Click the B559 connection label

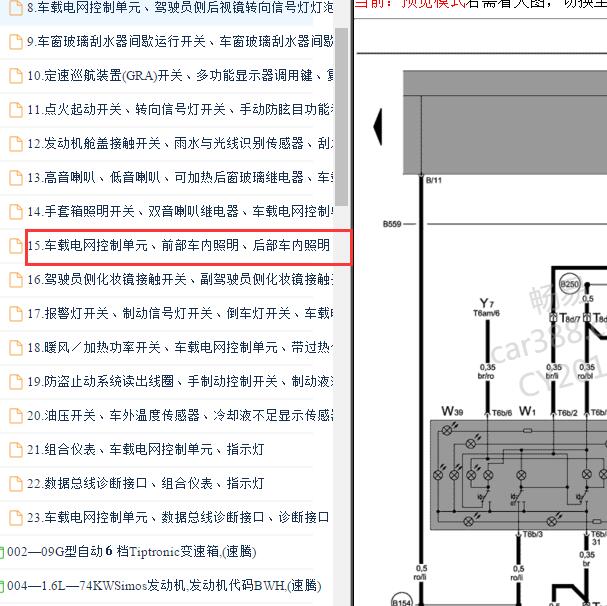(392, 224)
